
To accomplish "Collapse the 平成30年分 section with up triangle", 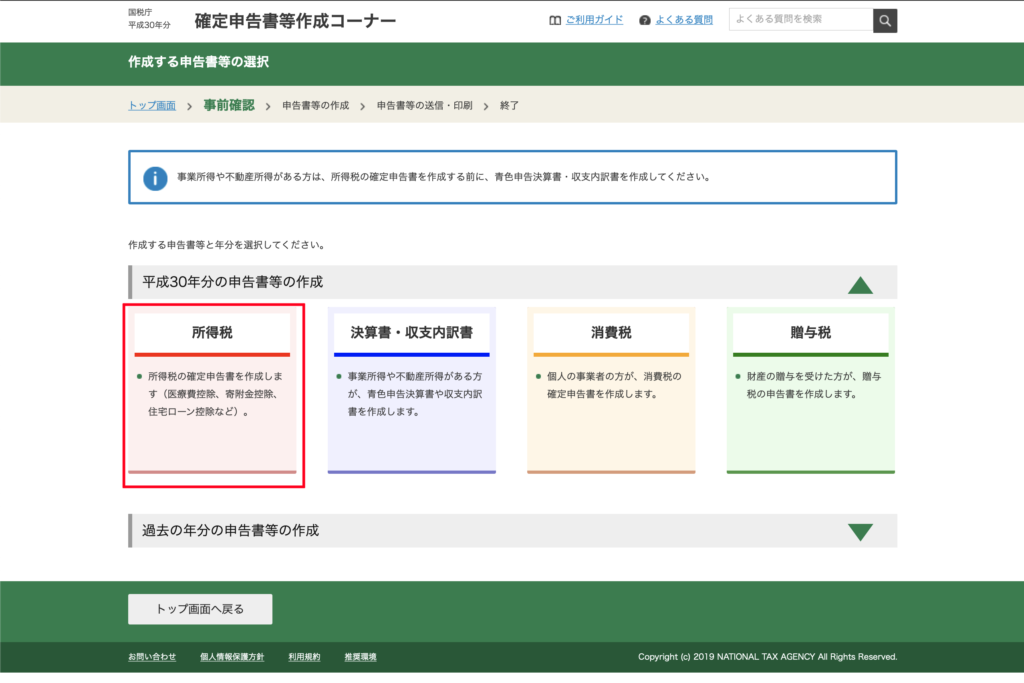I will click(x=860, y=285).
